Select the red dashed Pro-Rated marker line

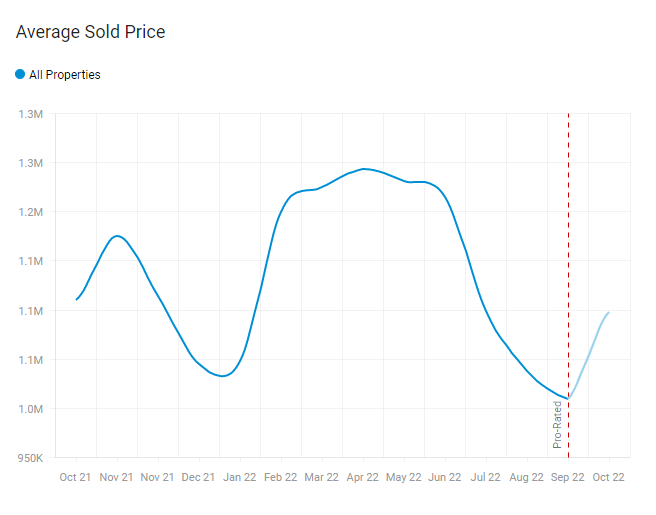568,250
